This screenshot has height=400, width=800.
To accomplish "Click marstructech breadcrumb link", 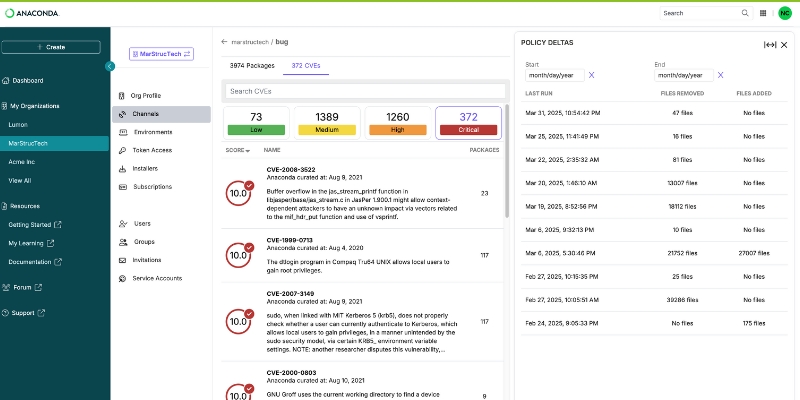I will pos(250,42).
